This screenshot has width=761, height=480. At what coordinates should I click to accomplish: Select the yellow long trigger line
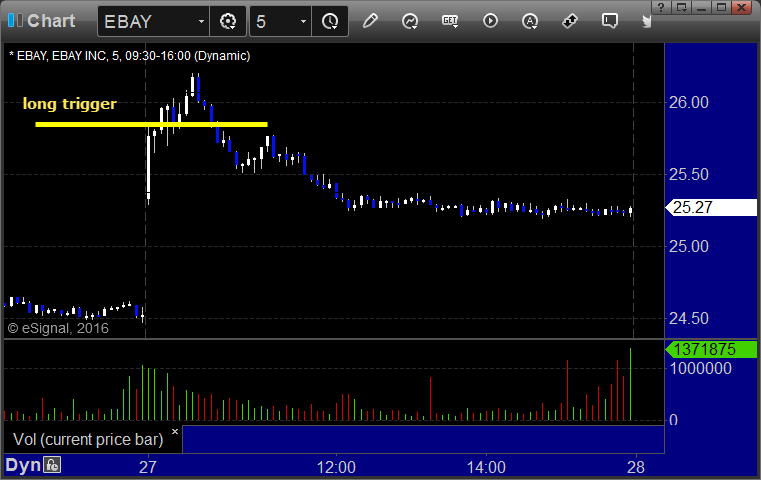coord(151,124)
